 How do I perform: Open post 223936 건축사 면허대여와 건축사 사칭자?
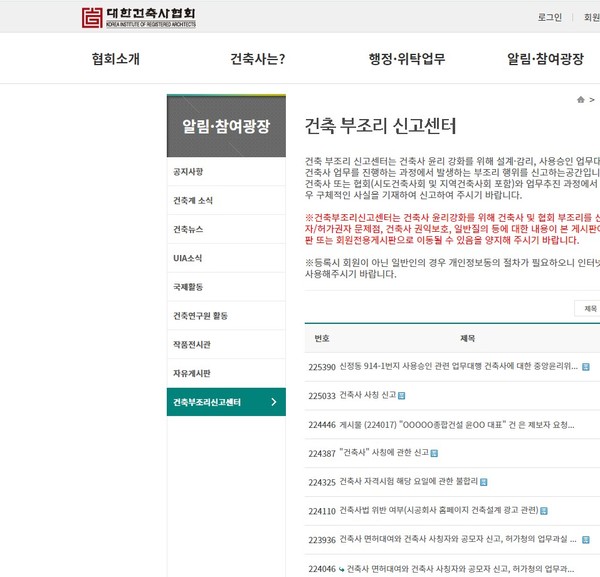458,540
